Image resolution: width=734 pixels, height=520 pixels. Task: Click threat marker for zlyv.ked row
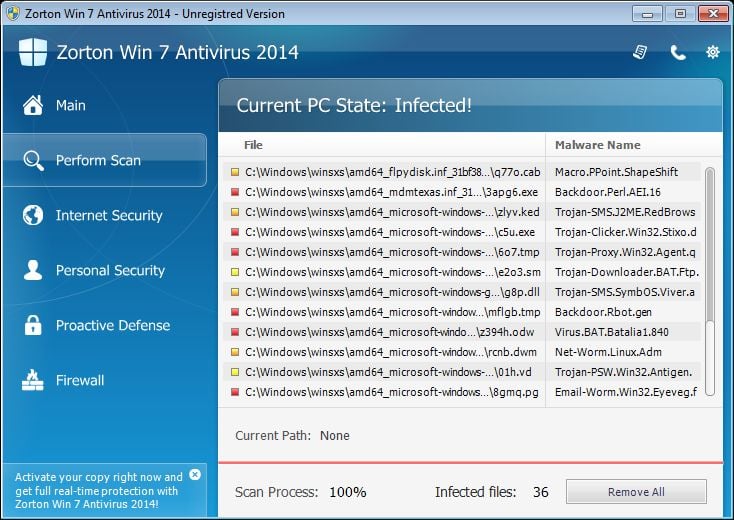tap(235, 212)
